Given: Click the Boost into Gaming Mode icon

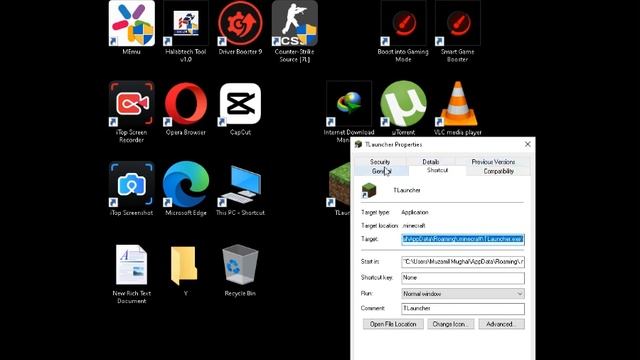Looking at the screenshot, I should click(403, 23).
